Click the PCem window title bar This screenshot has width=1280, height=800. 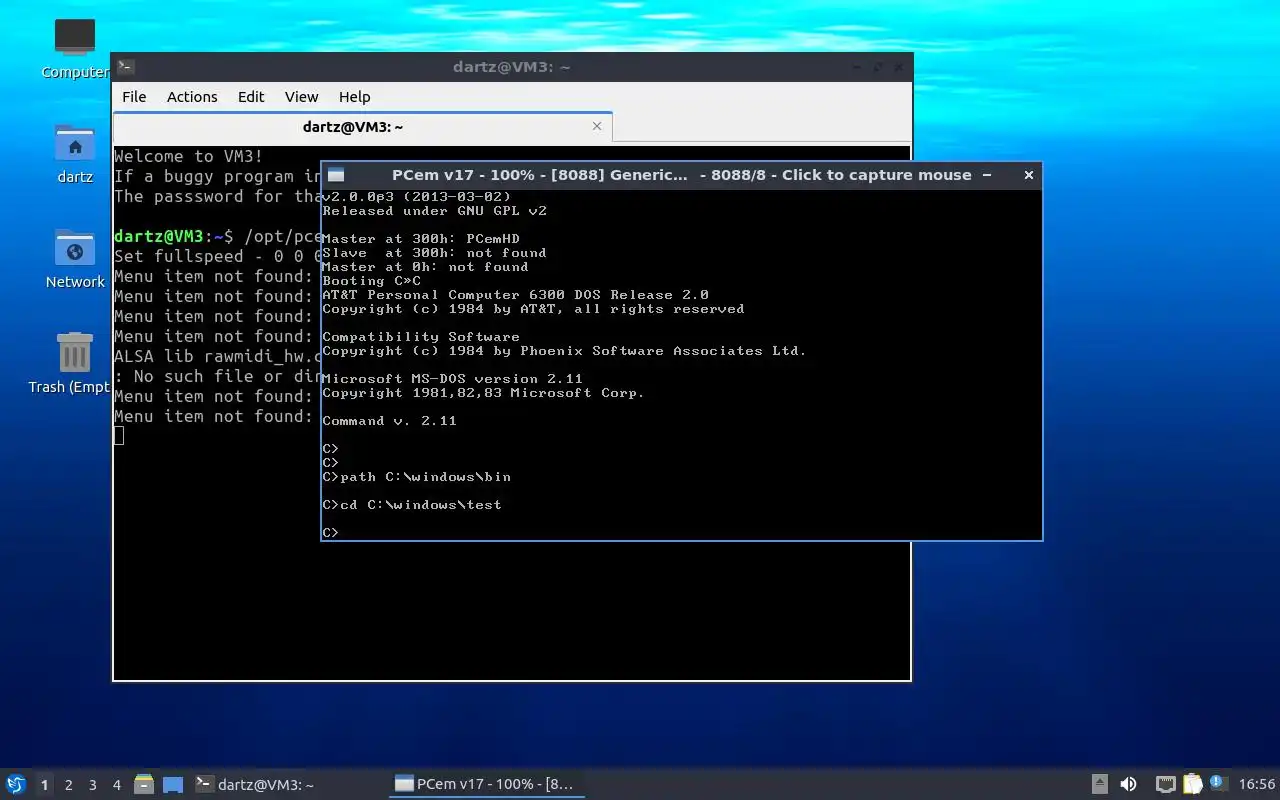pyautogui.click(x=682, y=175)
